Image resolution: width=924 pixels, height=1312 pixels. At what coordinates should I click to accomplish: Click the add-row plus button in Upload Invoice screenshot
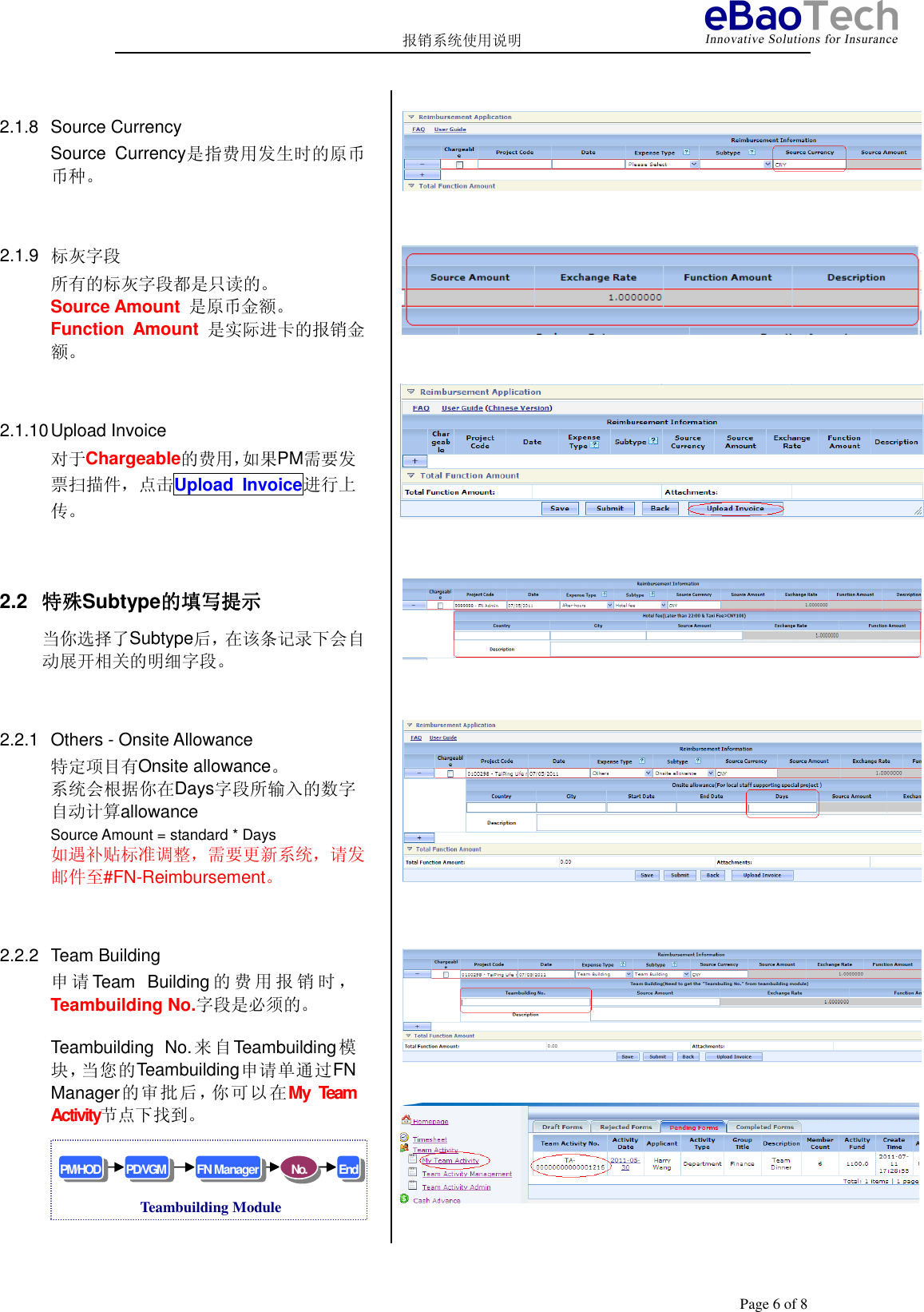415,461
